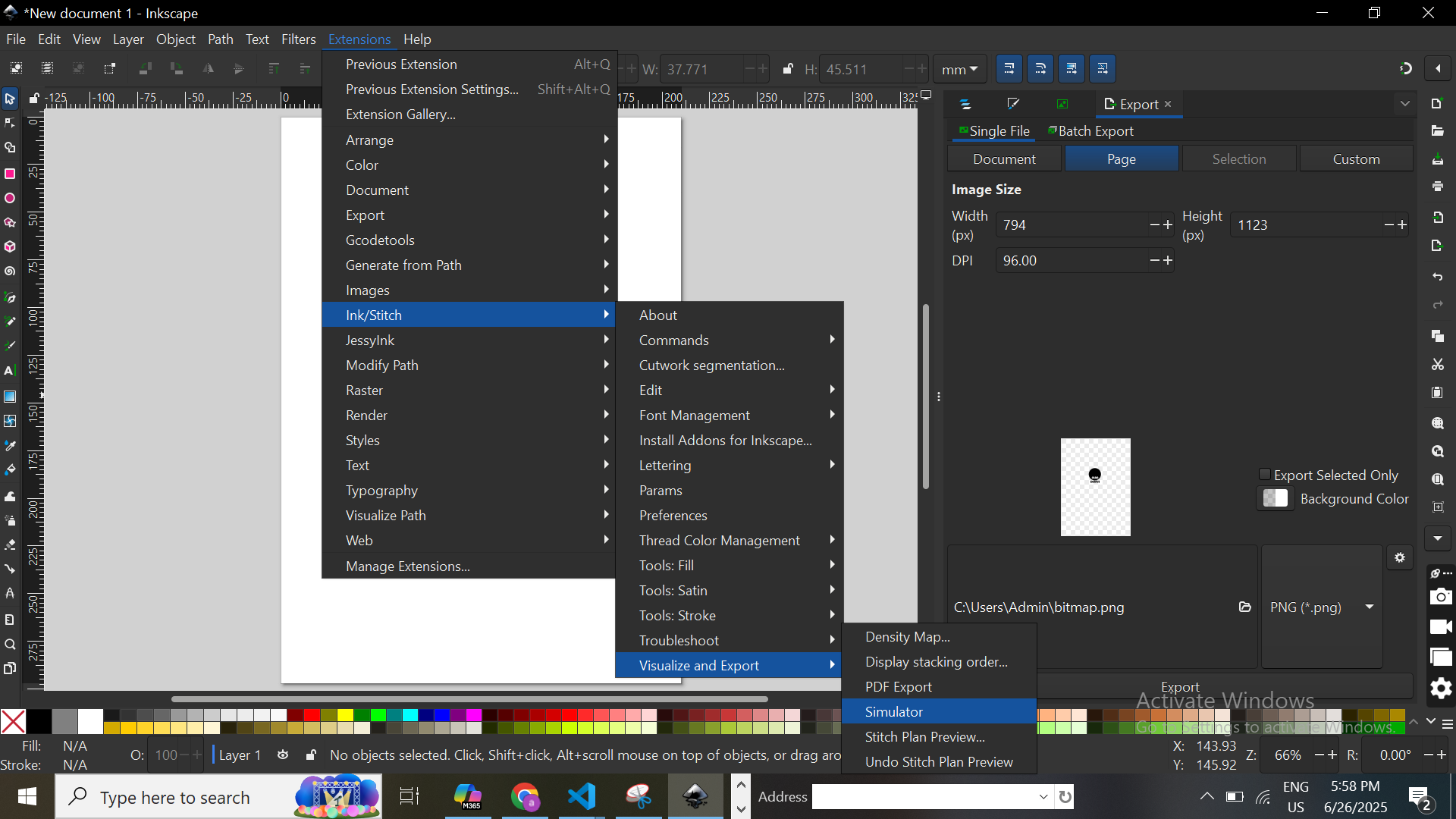Select the Text tool
The image size is (1456, 819).
10,372
